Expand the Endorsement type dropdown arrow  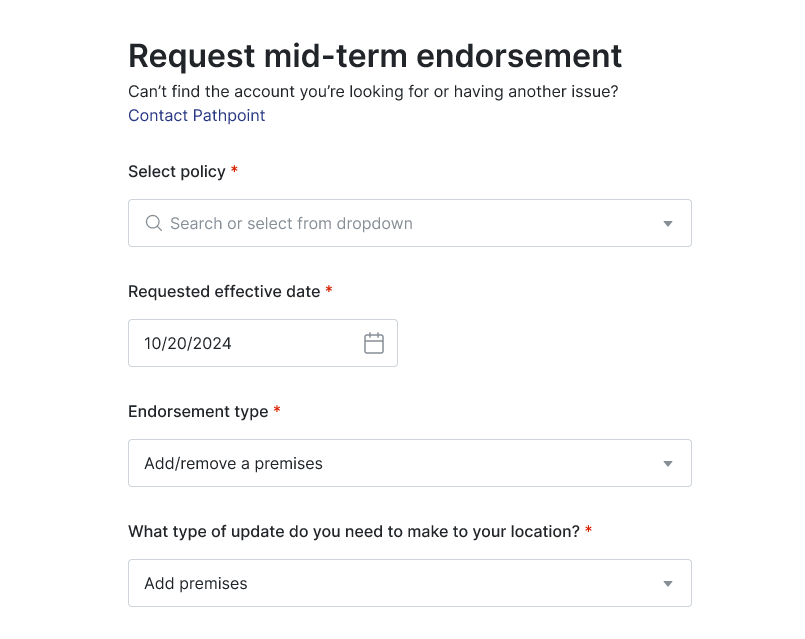pyautogui.click(x=668, y=464)
